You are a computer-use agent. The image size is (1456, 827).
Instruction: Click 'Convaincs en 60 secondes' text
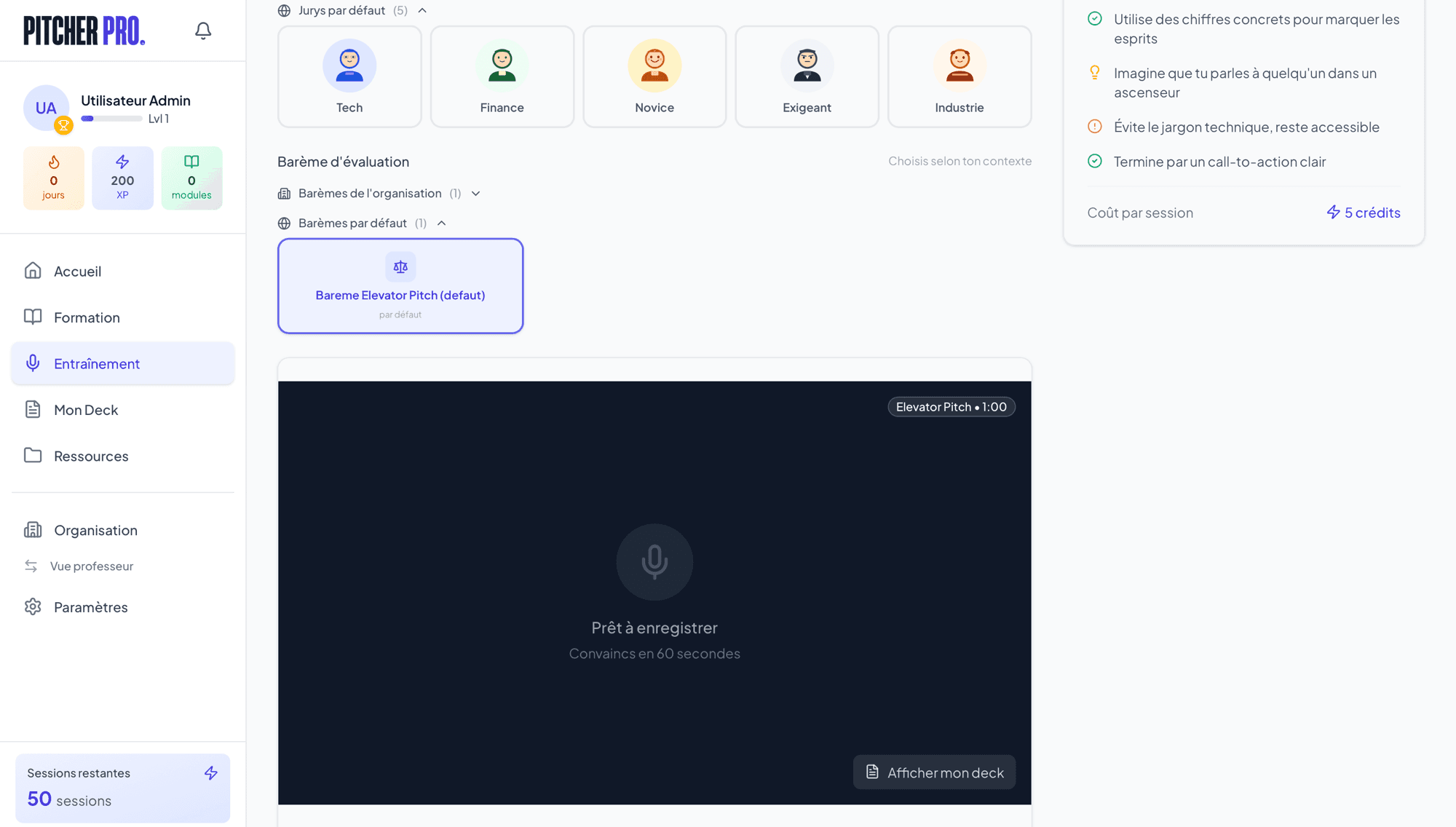[x=654, y=654]
